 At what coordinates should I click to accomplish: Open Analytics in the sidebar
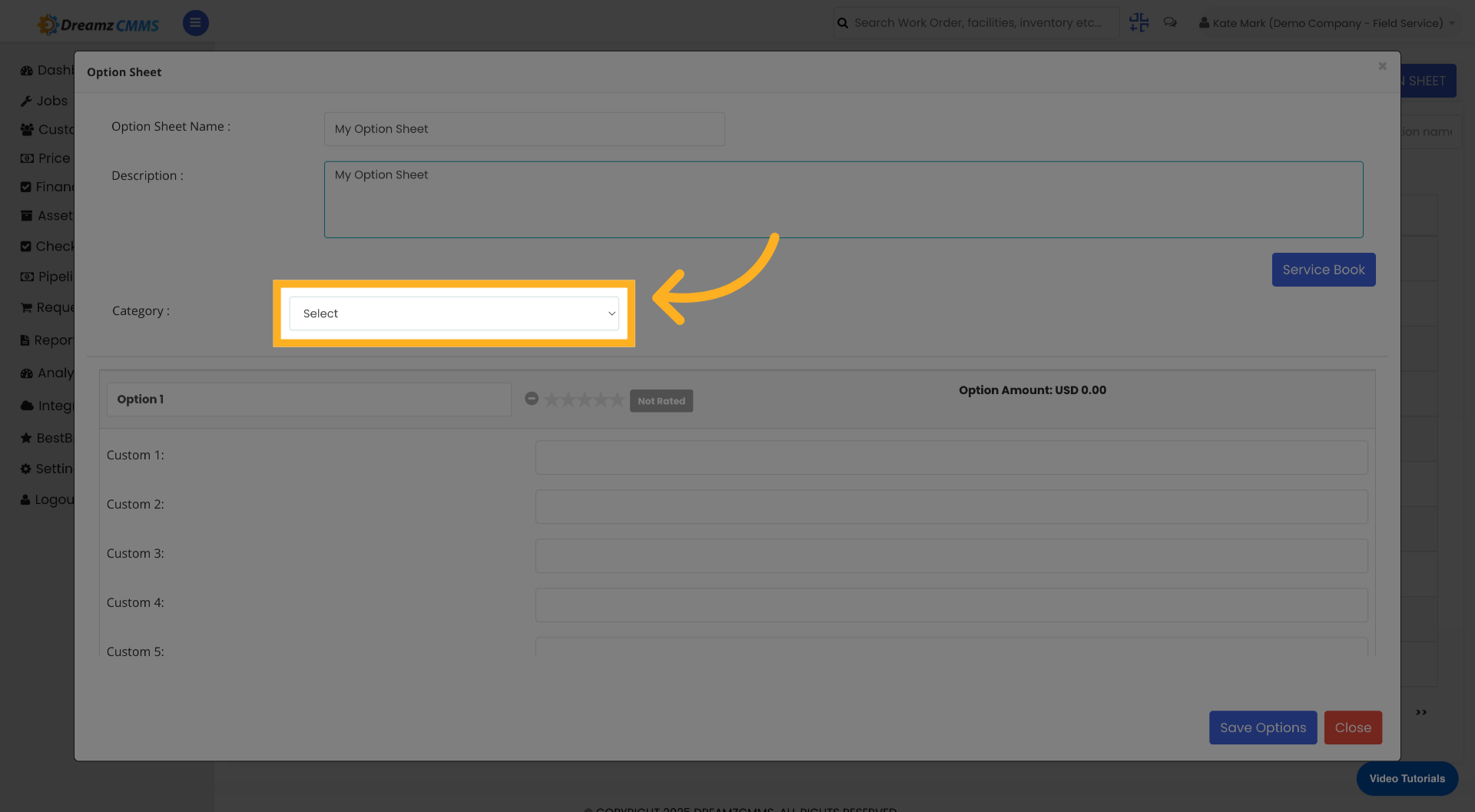(47, 373)
